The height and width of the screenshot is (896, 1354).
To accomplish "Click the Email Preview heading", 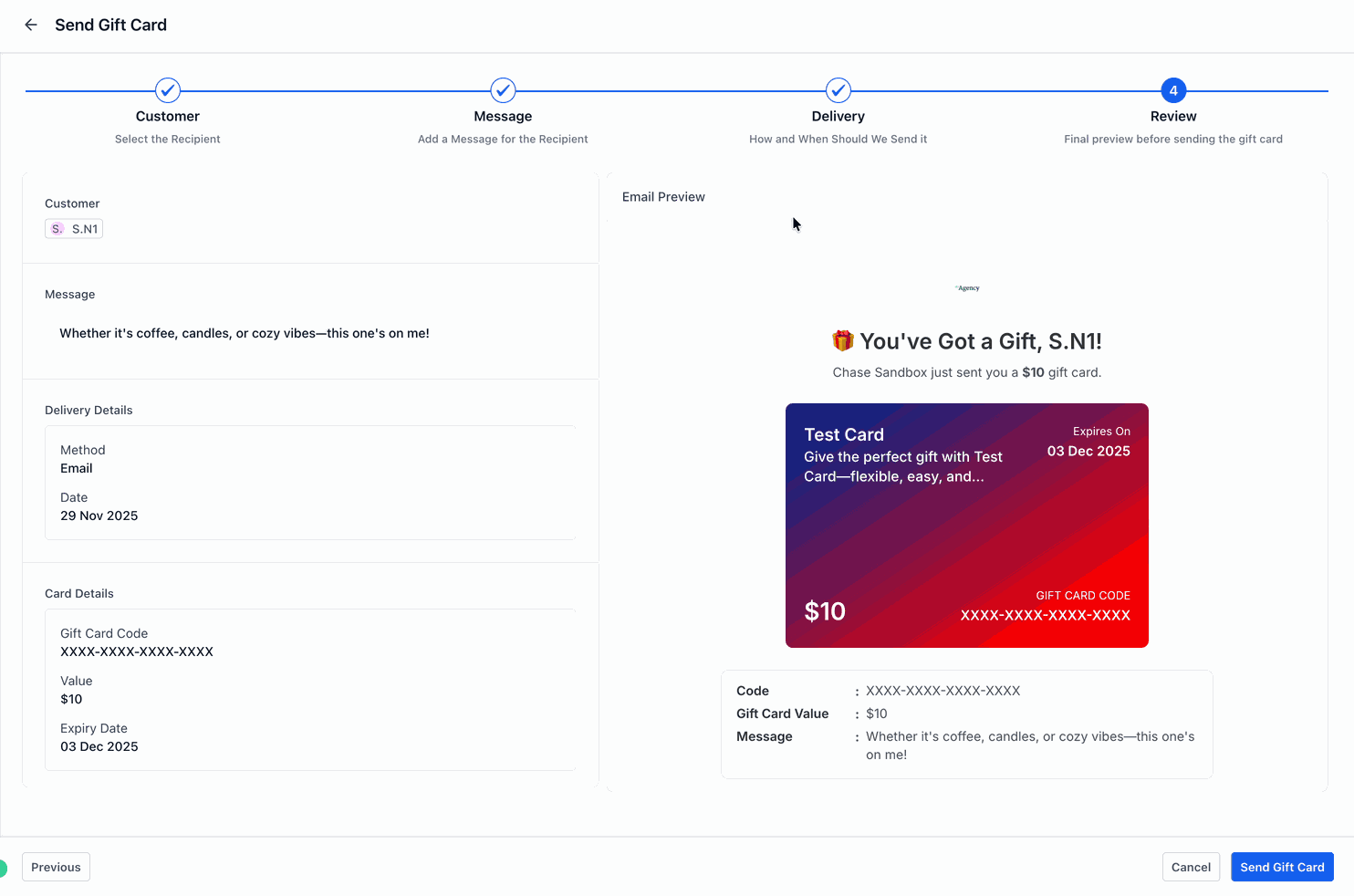I will click(x=663, y=197).
